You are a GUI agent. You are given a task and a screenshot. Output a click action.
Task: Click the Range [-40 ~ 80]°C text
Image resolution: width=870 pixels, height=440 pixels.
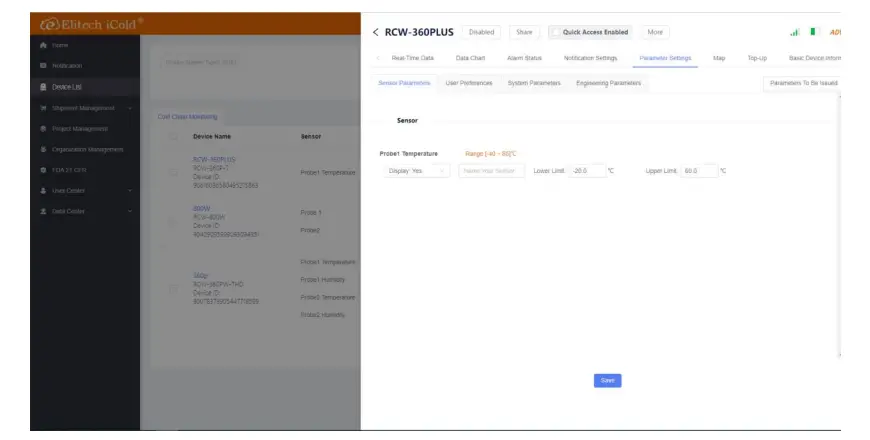point(490,154)
